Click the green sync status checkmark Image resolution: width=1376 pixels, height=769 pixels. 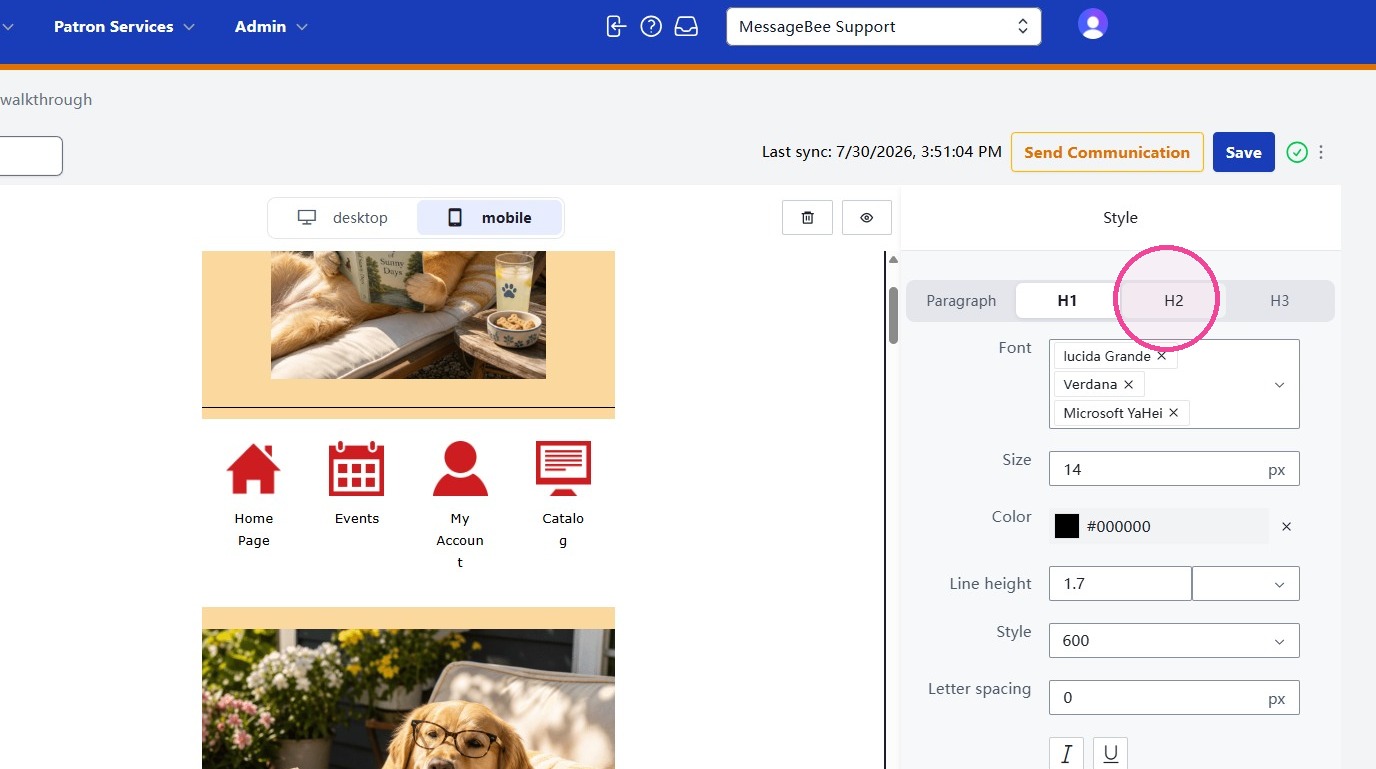(1297, 152)
